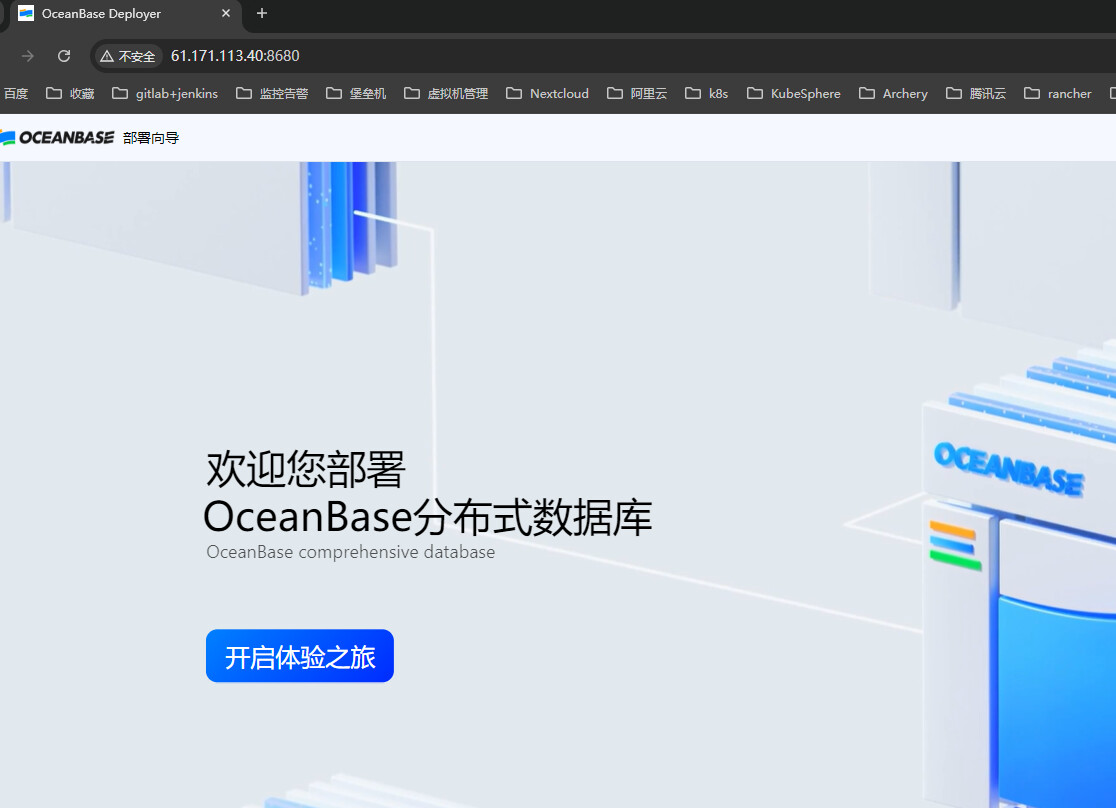Click the browser forward arrow
The height and width of the screenshot is (808, 1116).
[28, 56]
